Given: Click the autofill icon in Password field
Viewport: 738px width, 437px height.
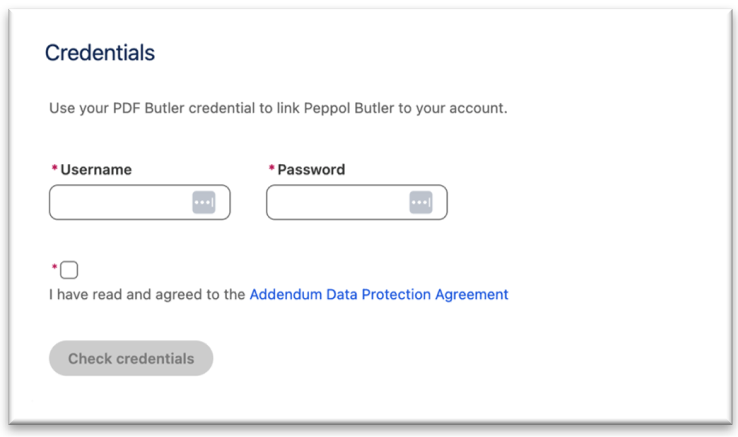Looking at the screenshot, I should click(421, 203).
